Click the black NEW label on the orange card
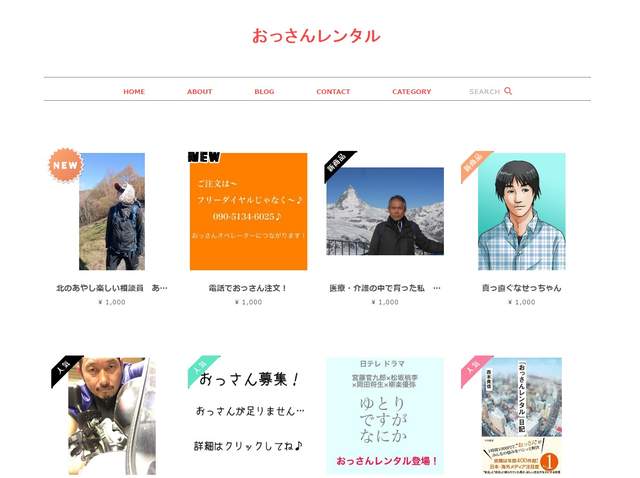640x478 pixels. 204,158
